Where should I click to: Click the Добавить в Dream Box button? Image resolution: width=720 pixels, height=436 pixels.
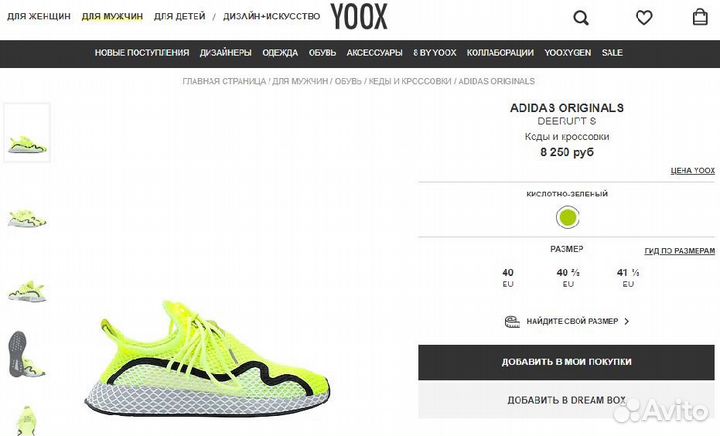[x=566, y=400]
